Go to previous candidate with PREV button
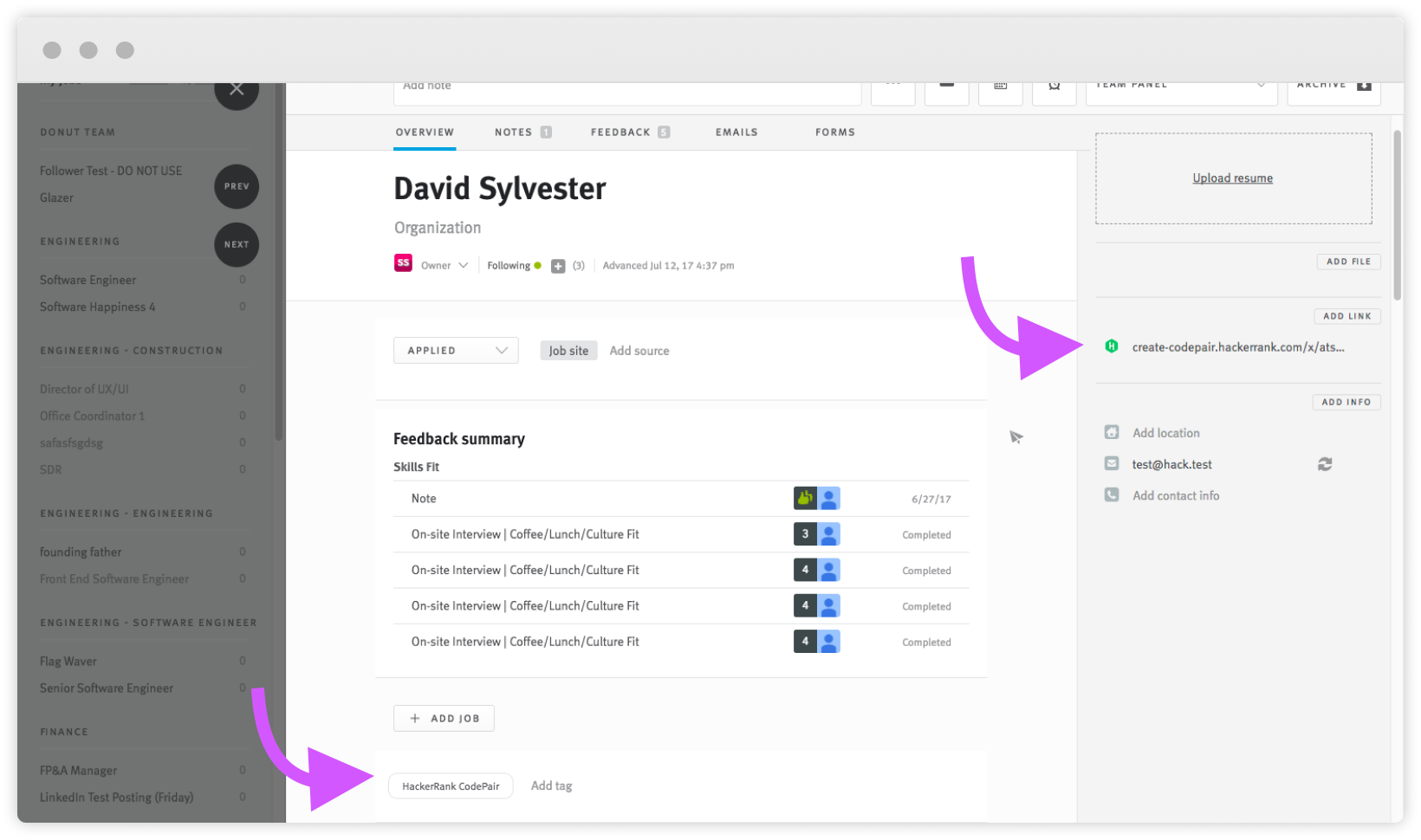This screenshot has width=1421, height=840. (237, 186)
